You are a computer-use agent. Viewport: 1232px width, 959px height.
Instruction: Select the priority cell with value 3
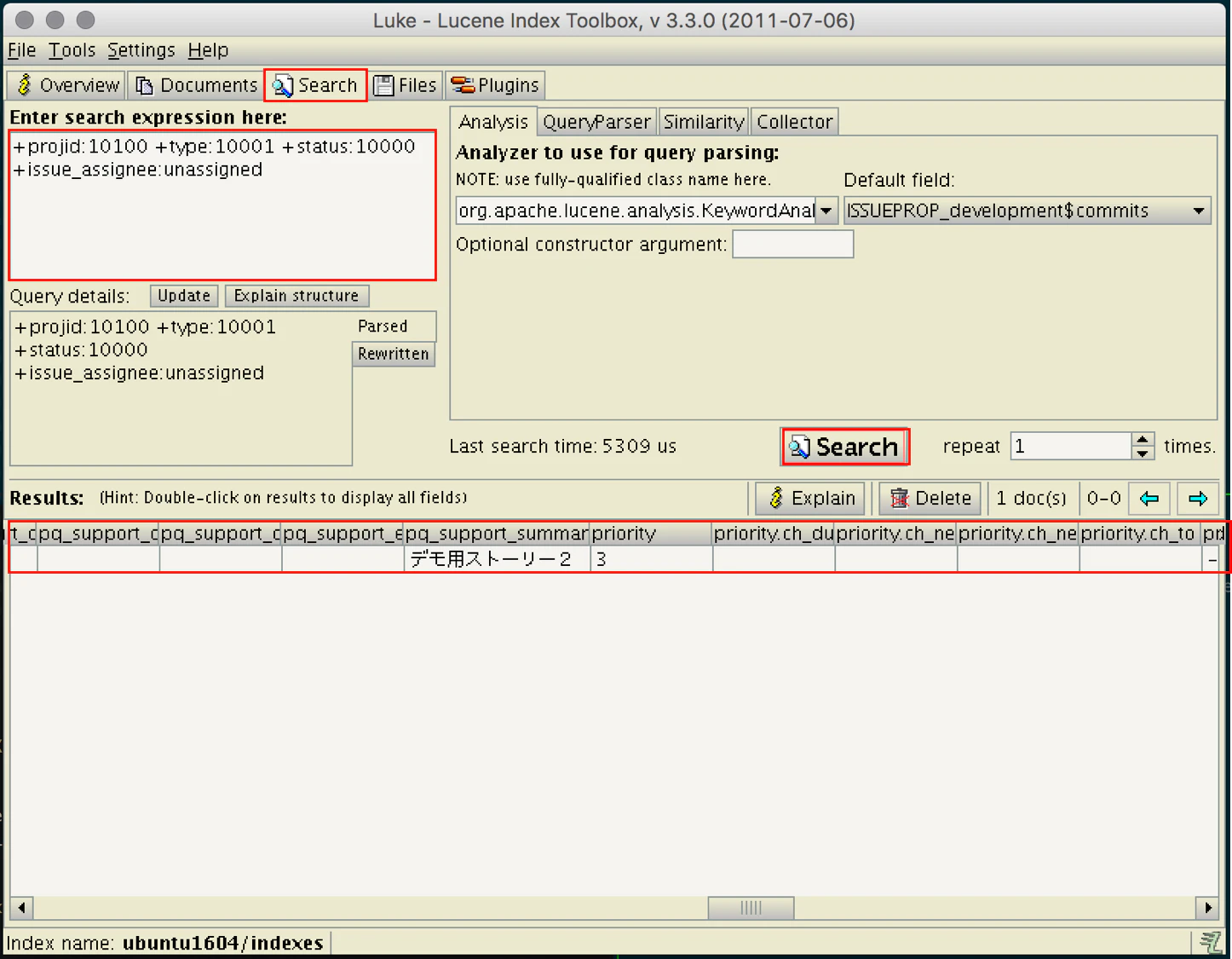click(651, 559)
